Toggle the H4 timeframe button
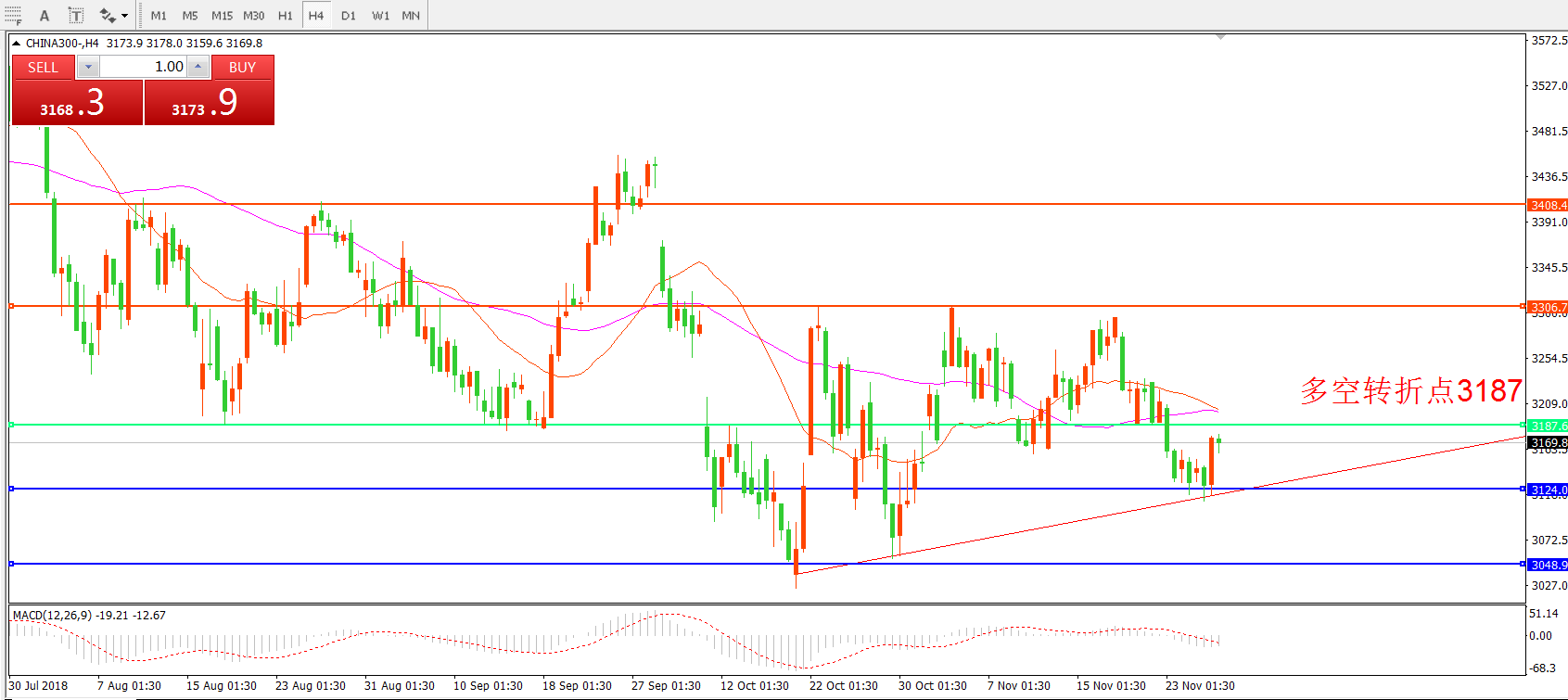Viewport: 1568px width, 700px height. [x=316, y=15]
